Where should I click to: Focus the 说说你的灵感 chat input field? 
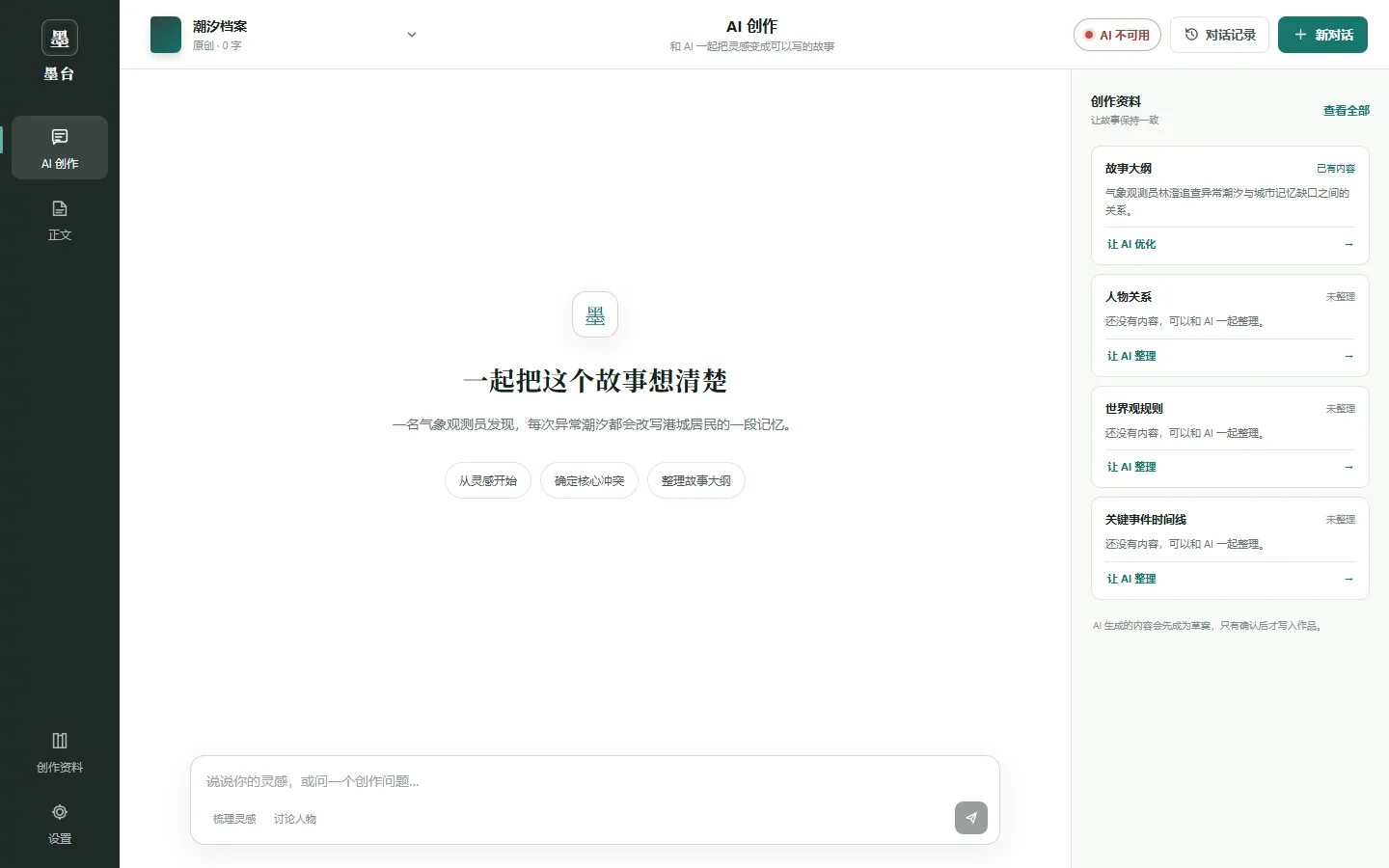(595, 781)
